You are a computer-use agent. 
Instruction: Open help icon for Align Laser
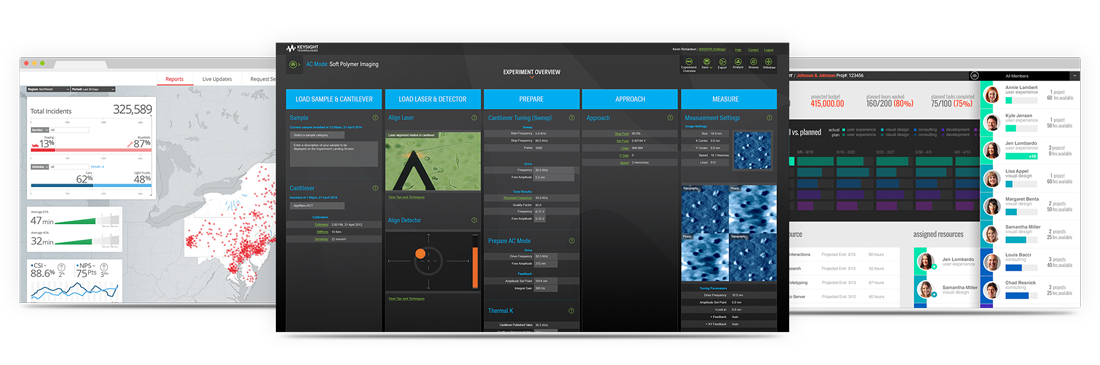click(x=474, y=118)
